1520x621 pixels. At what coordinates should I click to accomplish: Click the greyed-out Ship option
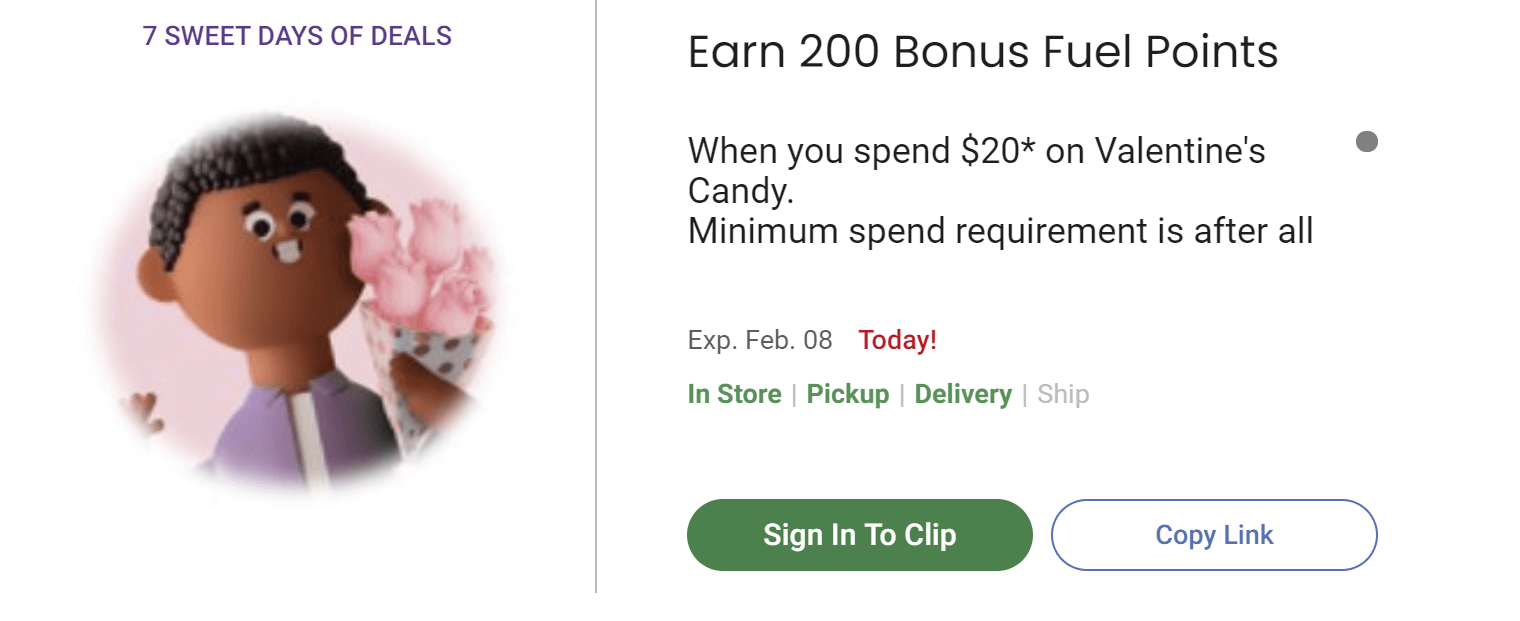click(1062, 394)
